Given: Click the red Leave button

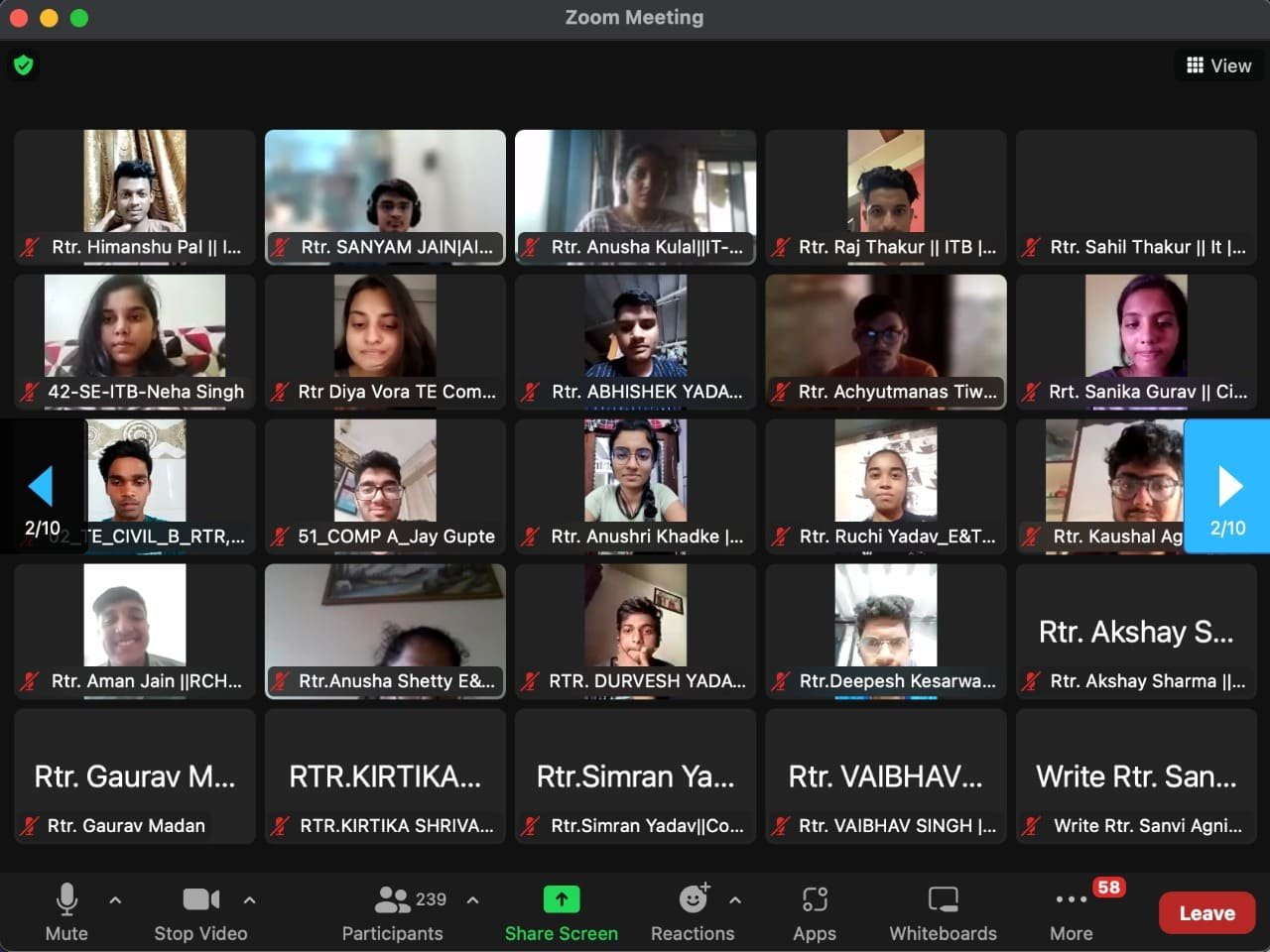Looking at the screenshot, I should pyautogui.click(x=1206, y=913).
